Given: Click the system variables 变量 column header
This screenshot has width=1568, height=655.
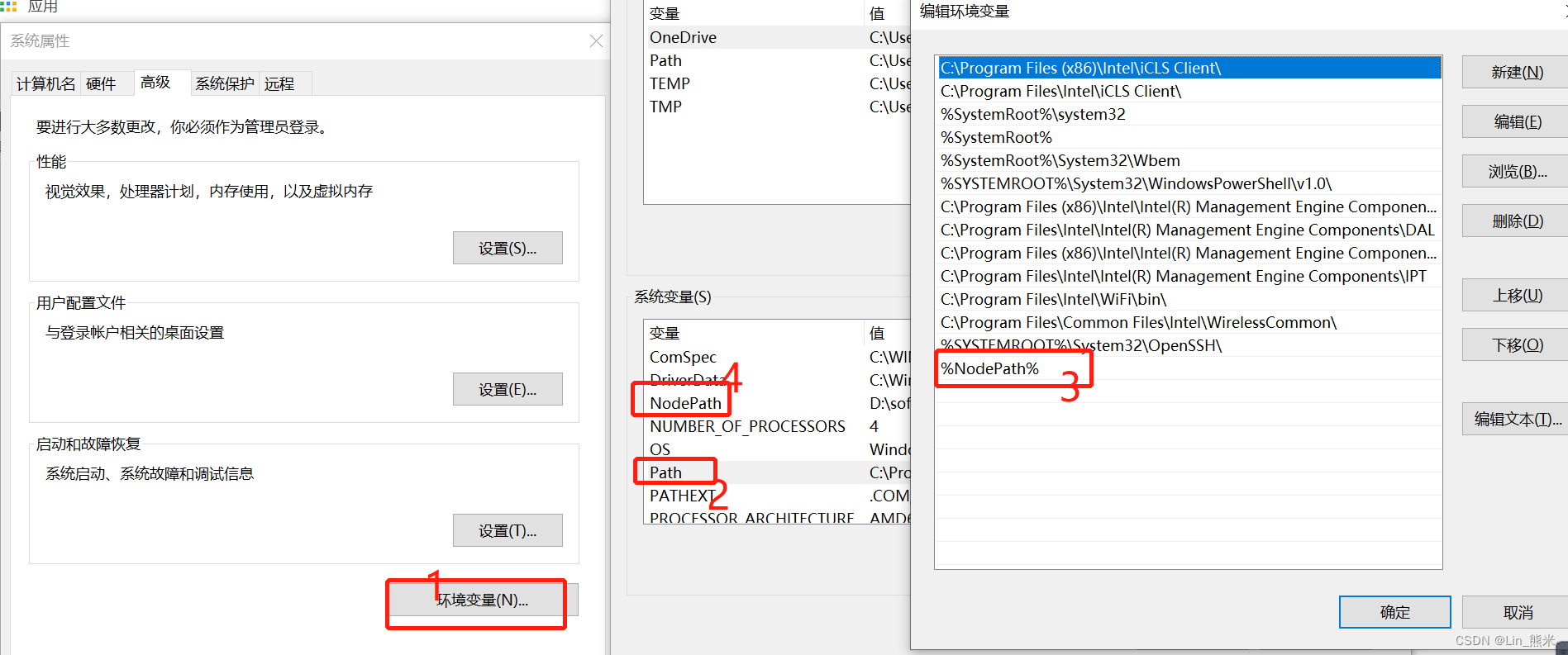Looking at the screenshot, I should point(753,333).
